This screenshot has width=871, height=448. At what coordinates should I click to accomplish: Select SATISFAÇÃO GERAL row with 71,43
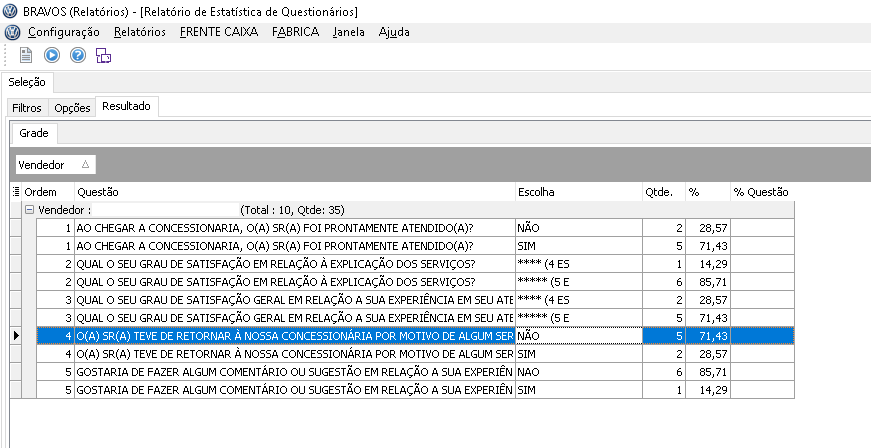[x=416, y=318]
